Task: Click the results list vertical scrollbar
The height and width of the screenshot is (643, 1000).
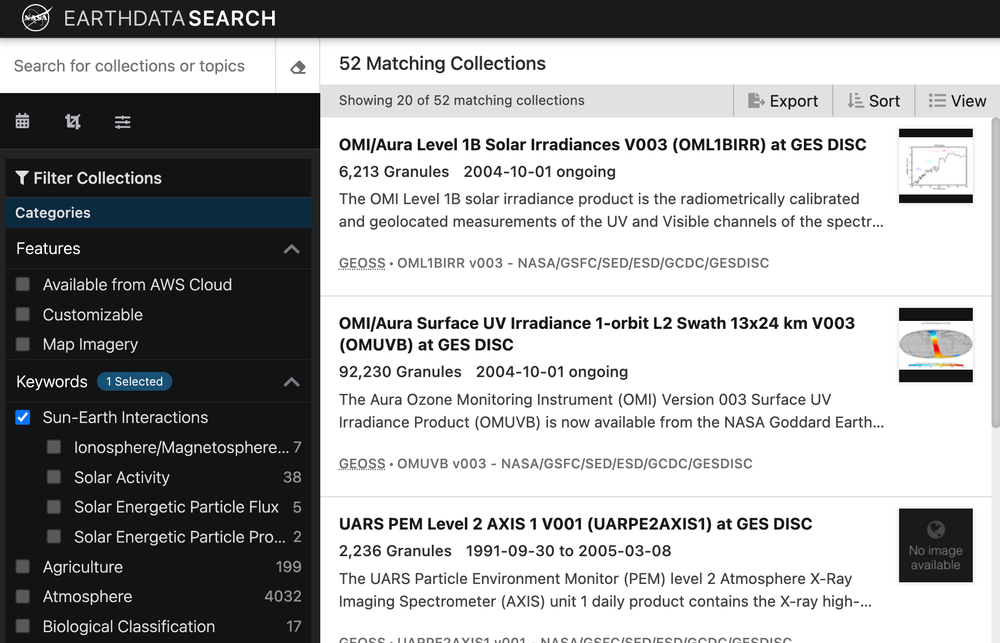Action: (x=996, y=271)
